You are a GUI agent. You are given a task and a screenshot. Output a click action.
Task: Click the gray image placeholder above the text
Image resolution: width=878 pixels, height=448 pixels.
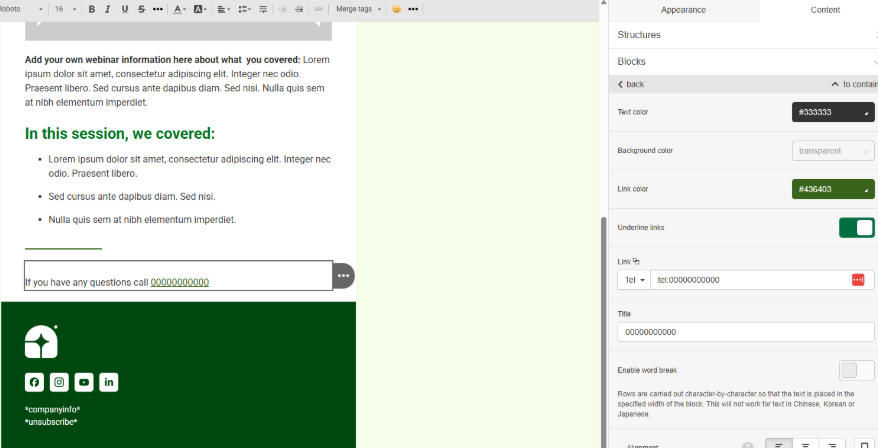click(178, 31)
